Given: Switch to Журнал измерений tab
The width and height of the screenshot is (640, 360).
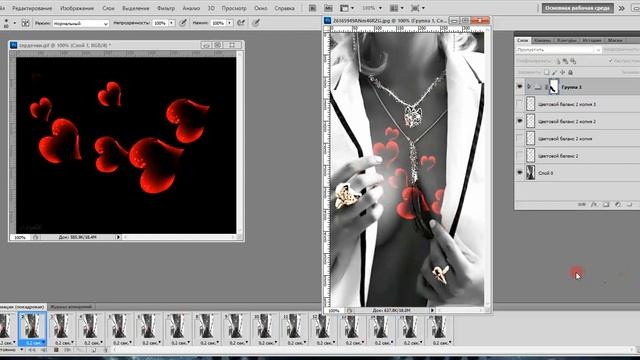Looking at the screenshot, I should coord(71,307).
